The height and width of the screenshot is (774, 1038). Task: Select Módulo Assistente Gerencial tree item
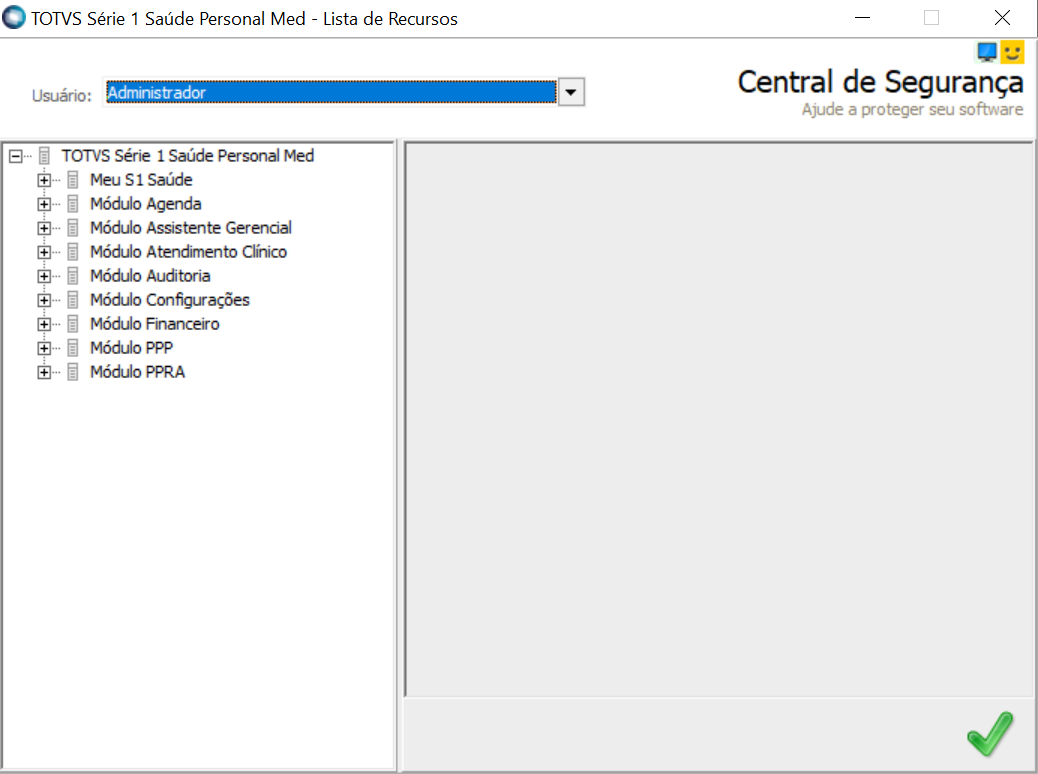point(191,228)
